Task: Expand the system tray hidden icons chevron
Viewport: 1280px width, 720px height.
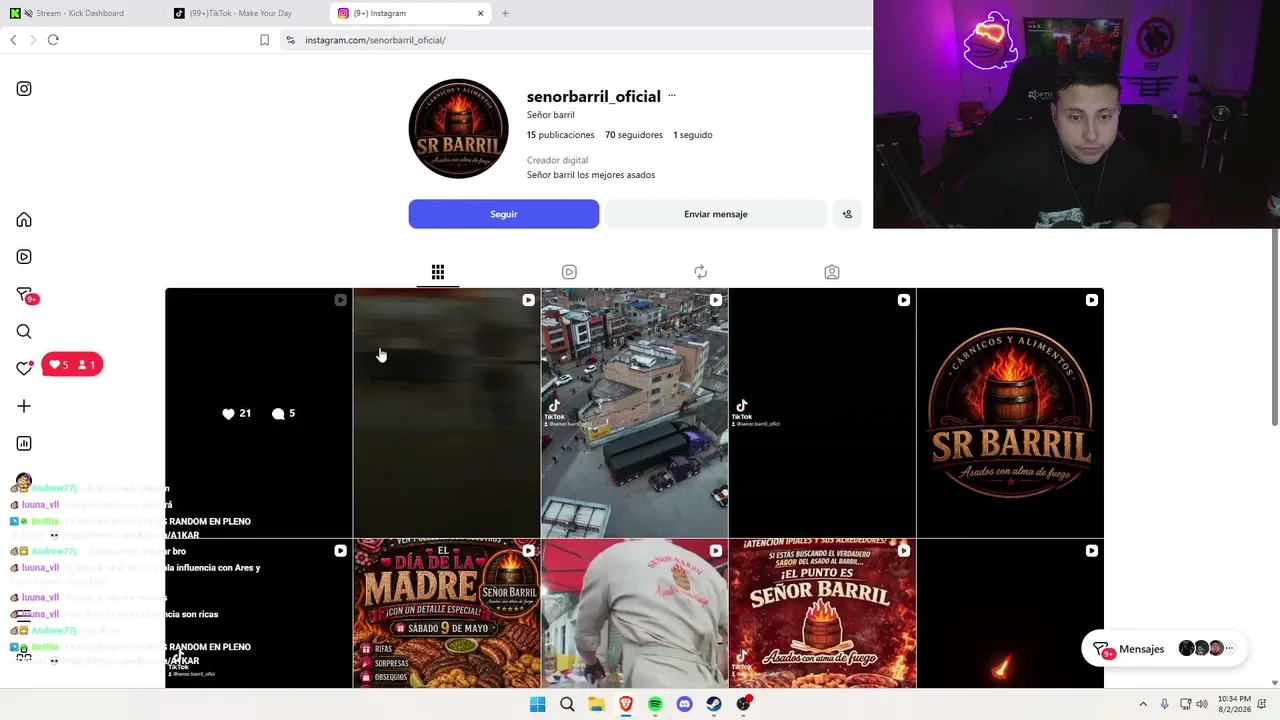Action: point(1143,704)
